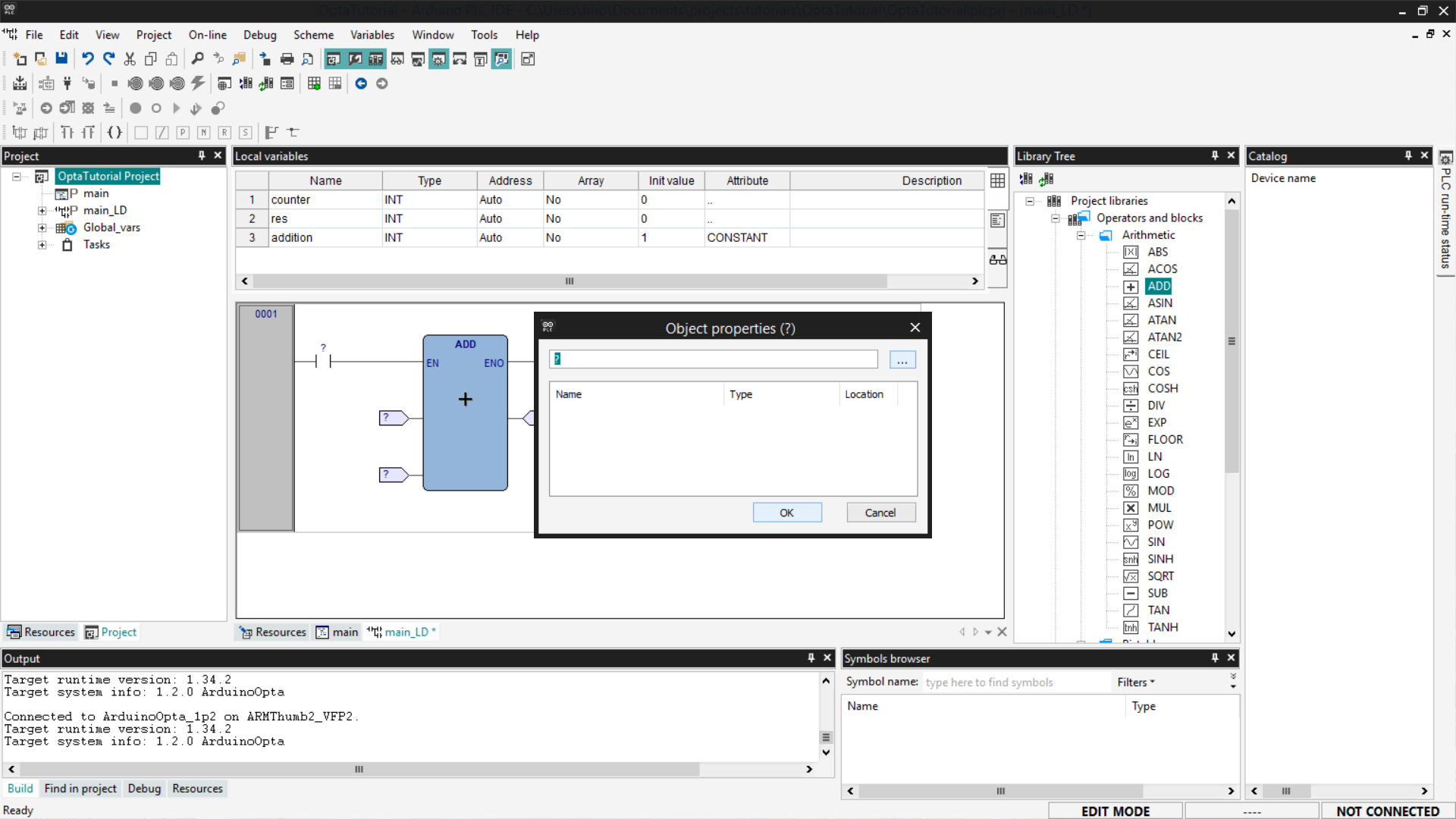
Task: Click OK in Object properties dialog
Action: pos(786,513)
